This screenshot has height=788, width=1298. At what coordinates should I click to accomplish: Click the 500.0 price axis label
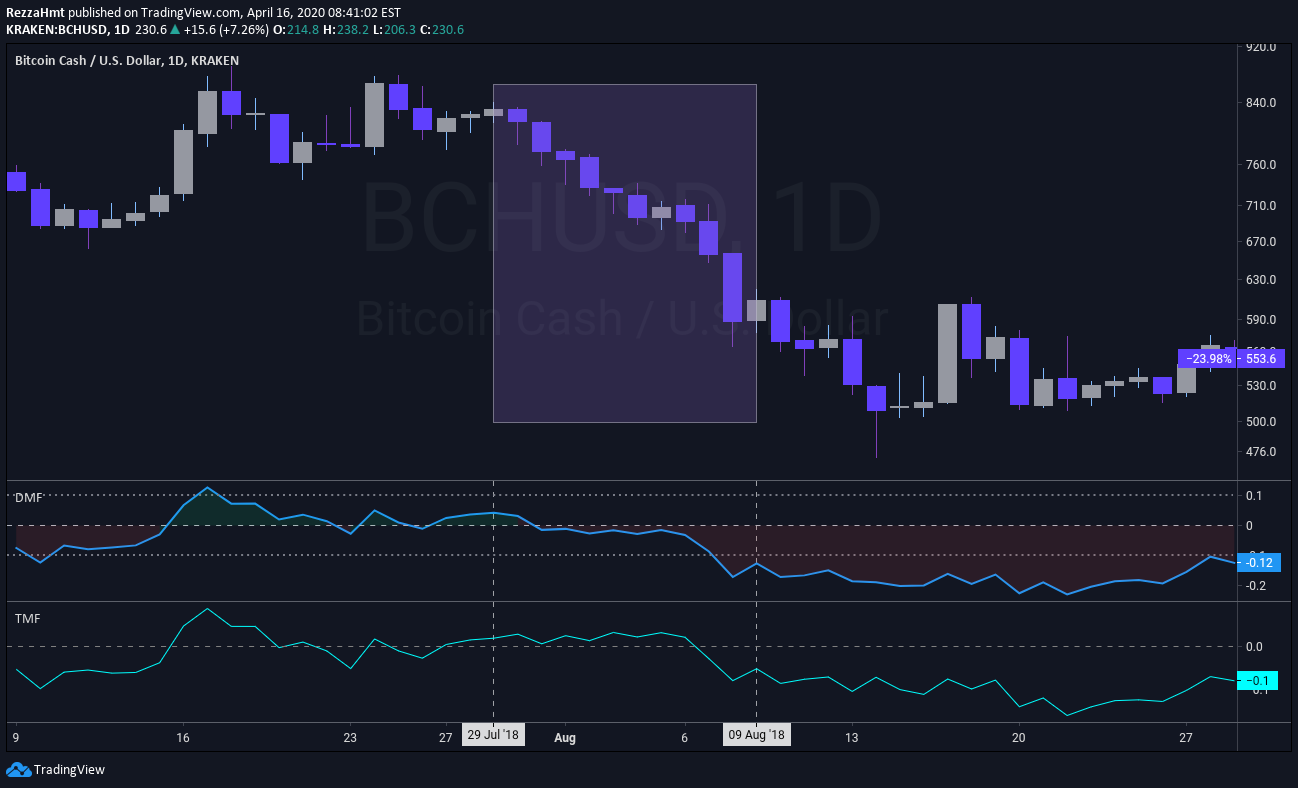tap(1260, 422)
